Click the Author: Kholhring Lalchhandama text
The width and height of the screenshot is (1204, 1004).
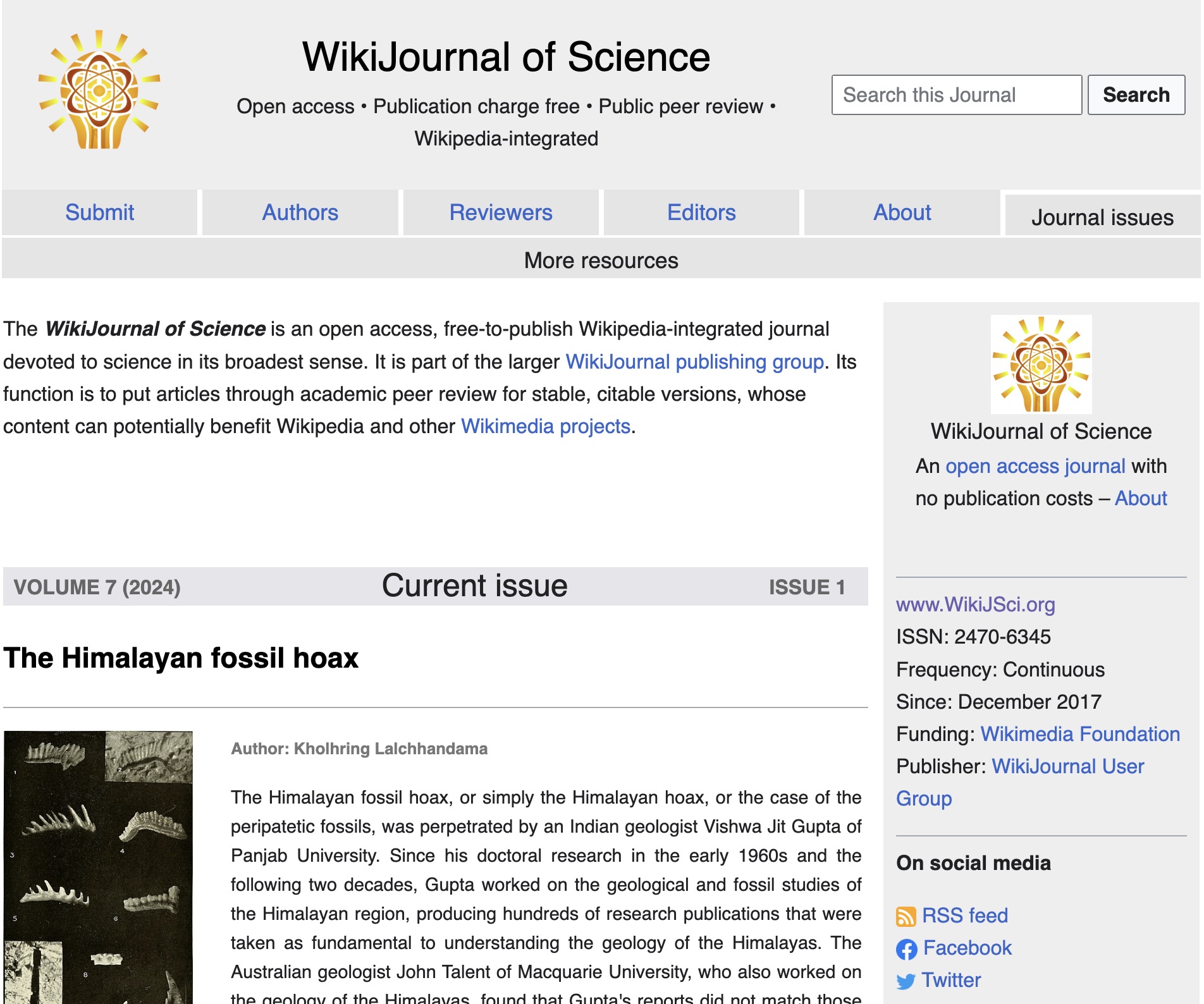tap(359, 749)
